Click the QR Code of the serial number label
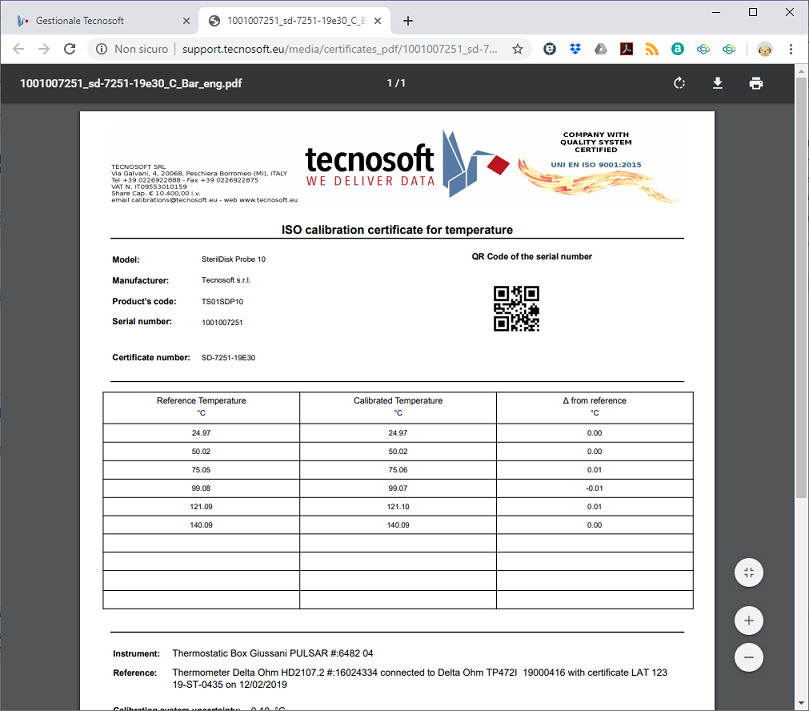Viewport: 809px width, 711px height. click(x=531, y=256)
